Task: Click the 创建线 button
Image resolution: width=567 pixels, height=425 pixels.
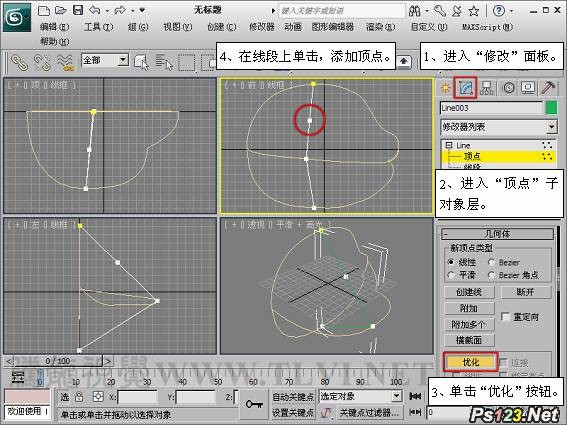Action: coord(469,292)
